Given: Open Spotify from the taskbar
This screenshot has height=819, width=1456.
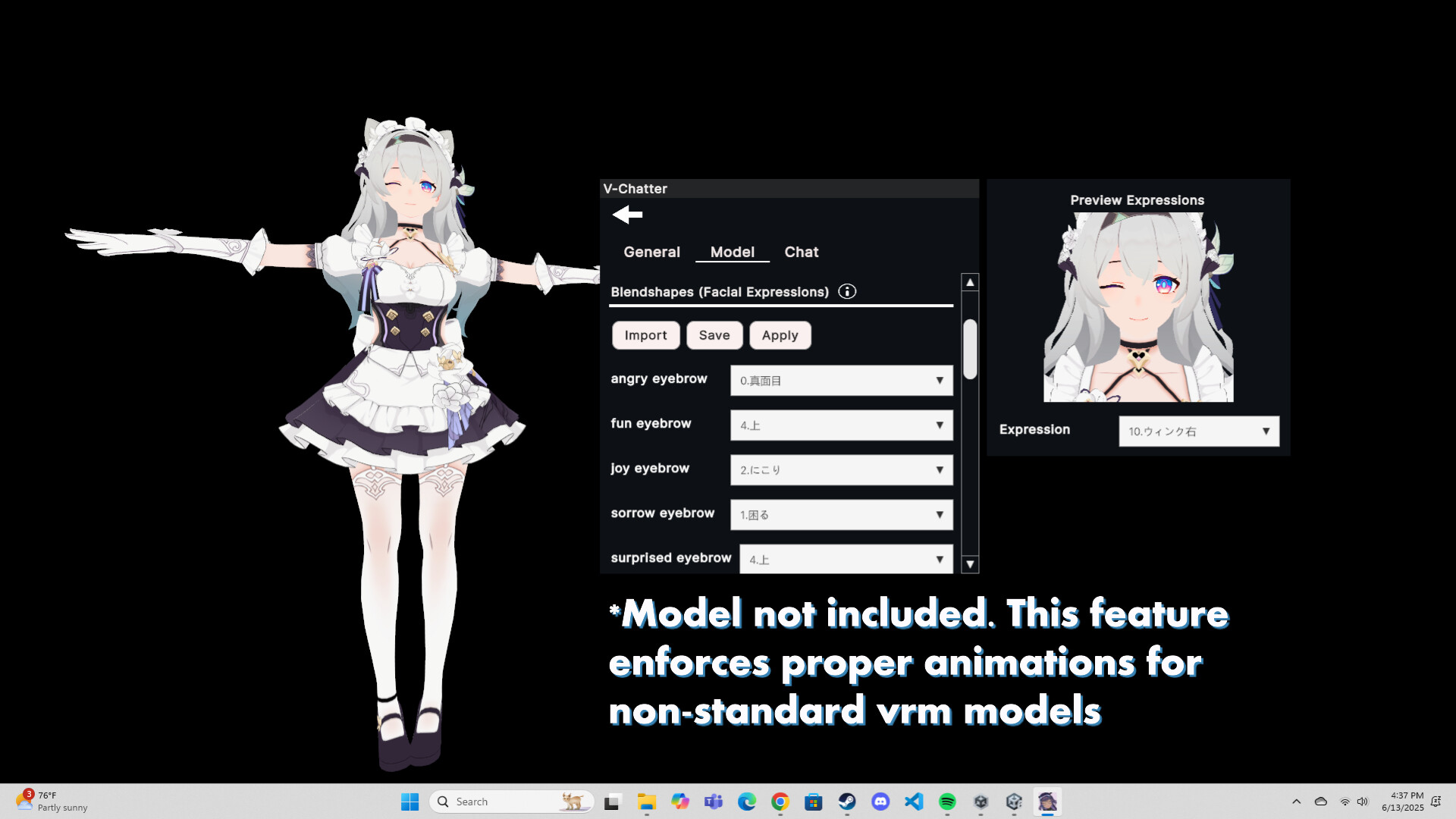Looking at the screenshot, I should pos(947,802).
